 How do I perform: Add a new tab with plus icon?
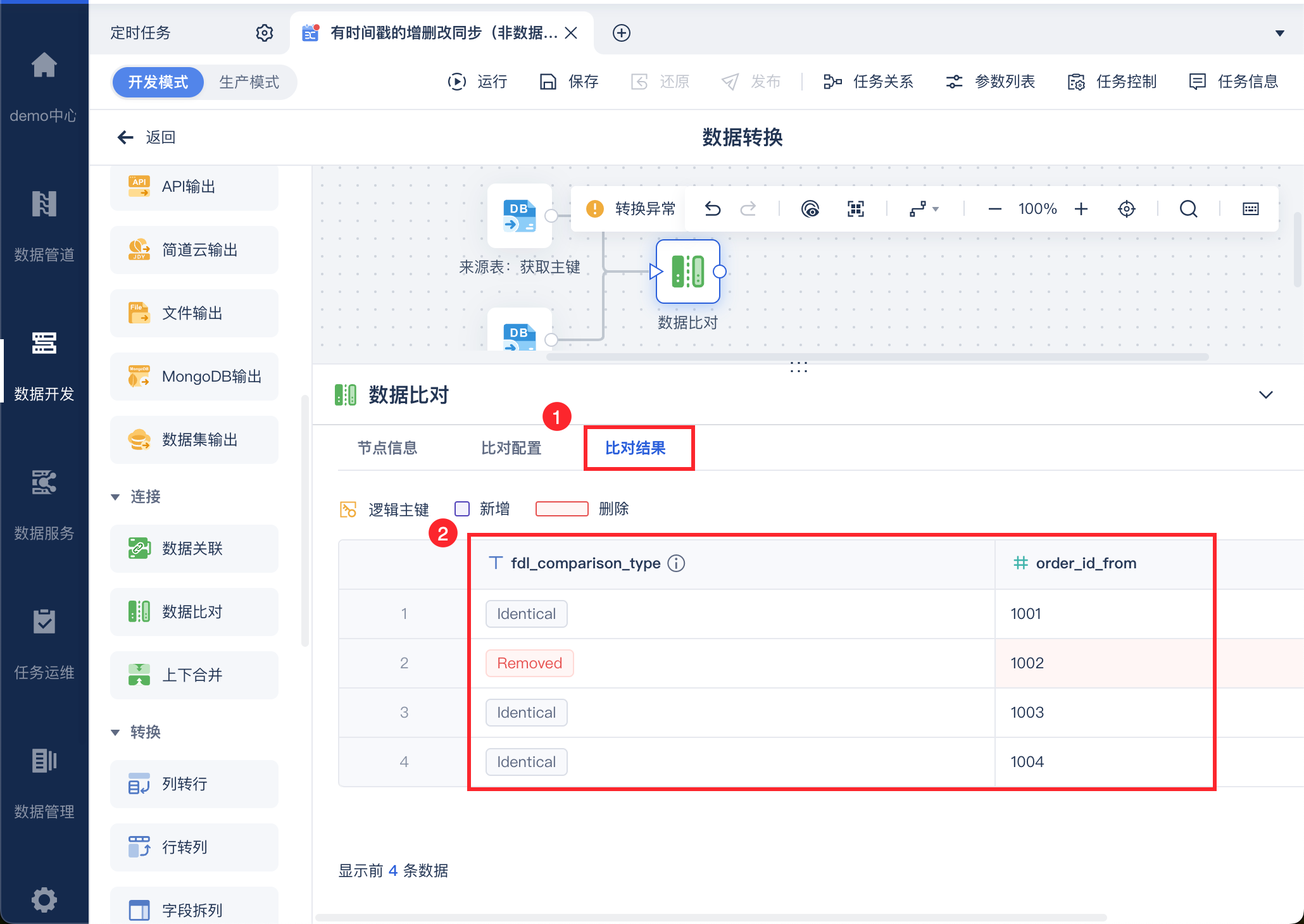pyautogui.click(x=621, y=33)
